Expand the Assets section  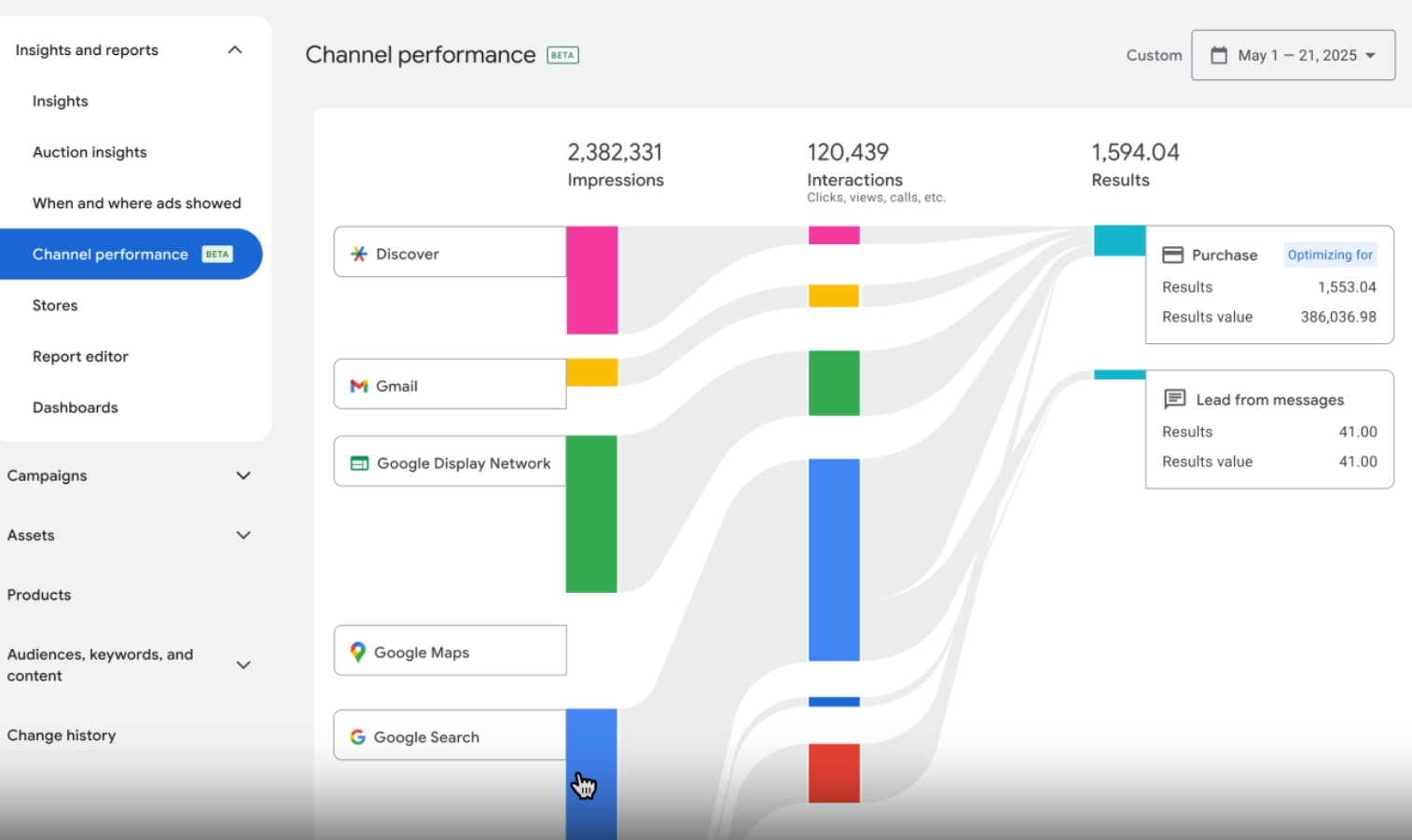[x=243, y=535]
